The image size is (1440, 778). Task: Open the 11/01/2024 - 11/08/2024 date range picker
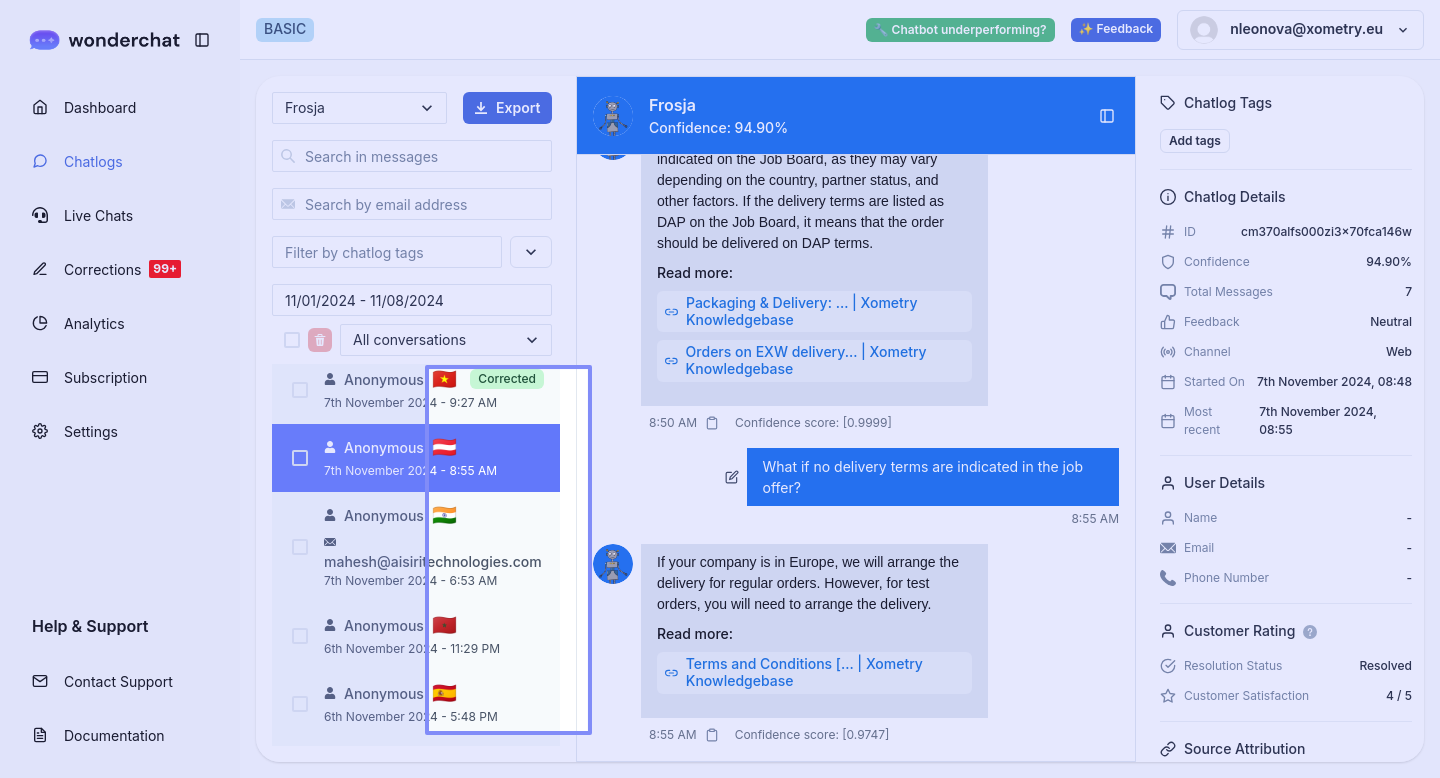412,300
